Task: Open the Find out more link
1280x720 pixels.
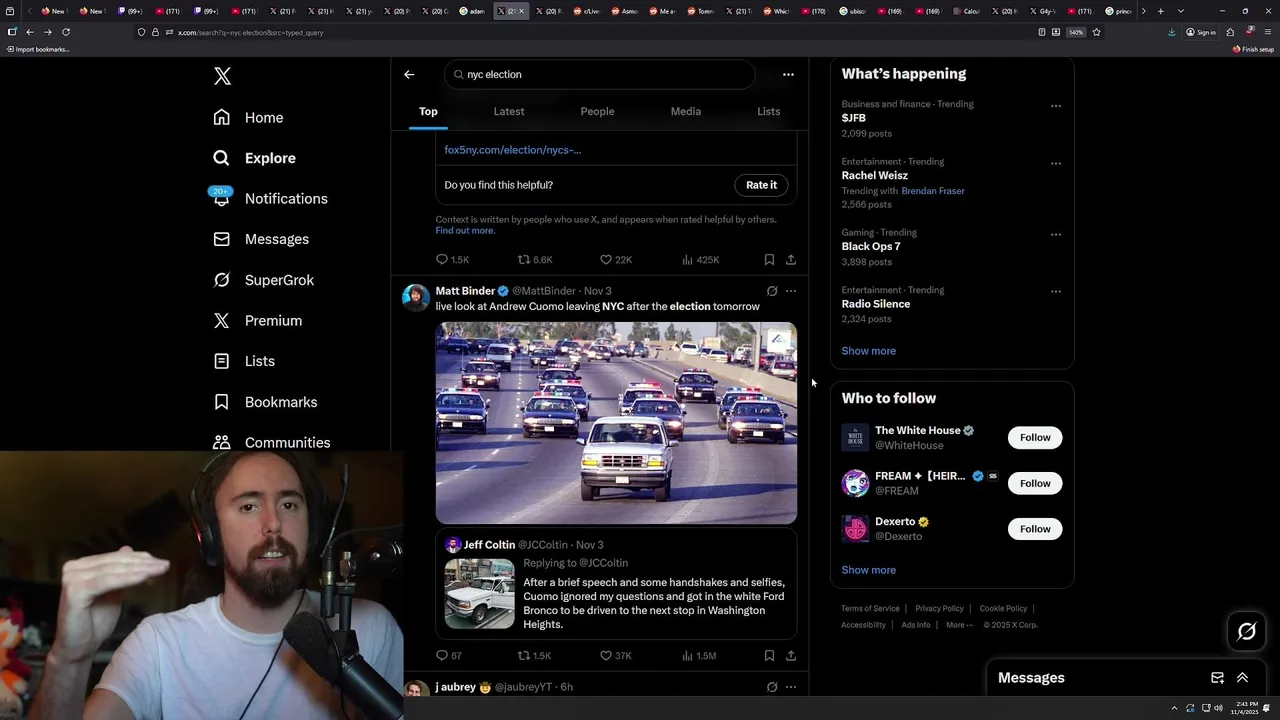Action: pyautogui.click(x=465, y=231)
